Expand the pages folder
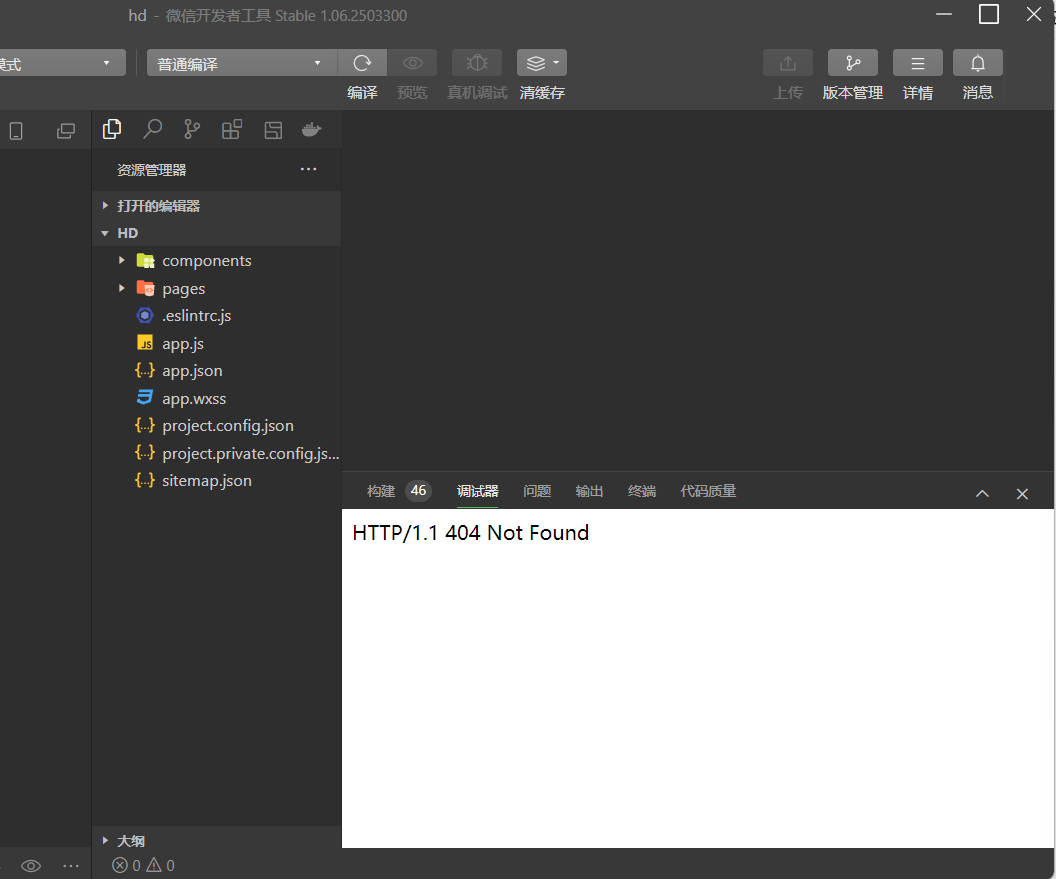 pos(216,288)
